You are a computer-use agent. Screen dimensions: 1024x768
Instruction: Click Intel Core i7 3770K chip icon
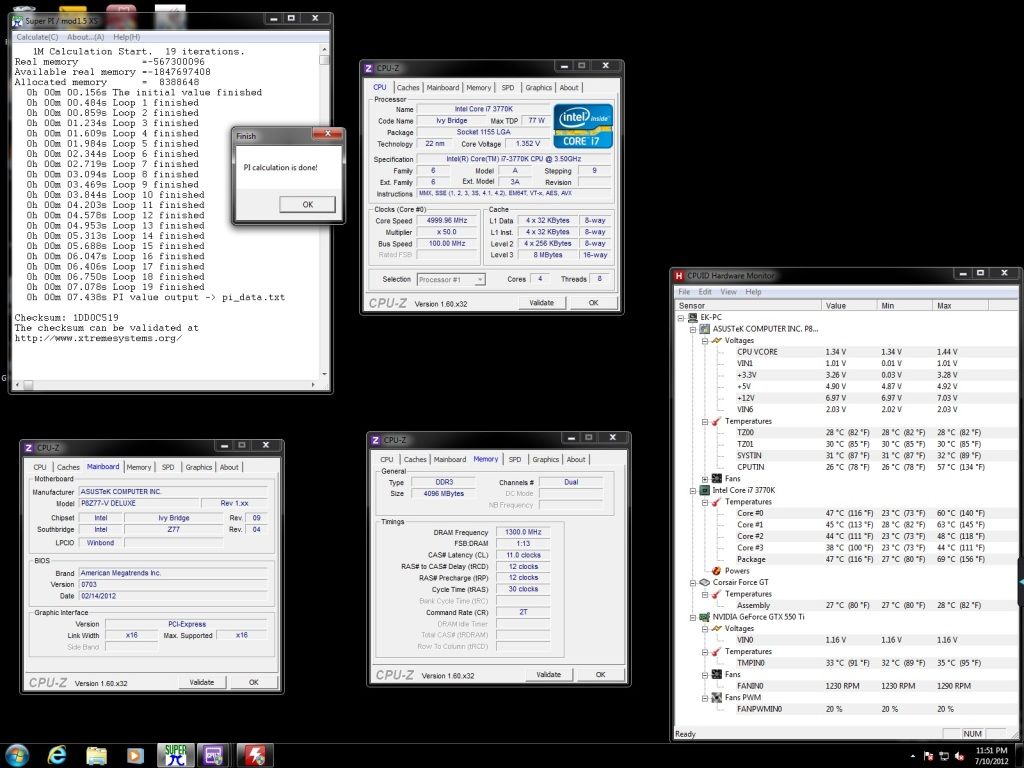[705, 490]
